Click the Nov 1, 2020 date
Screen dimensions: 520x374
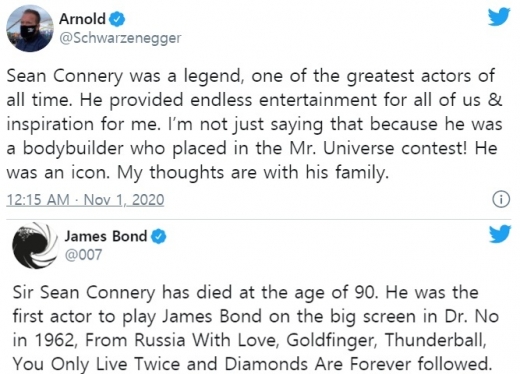(124, 200)
